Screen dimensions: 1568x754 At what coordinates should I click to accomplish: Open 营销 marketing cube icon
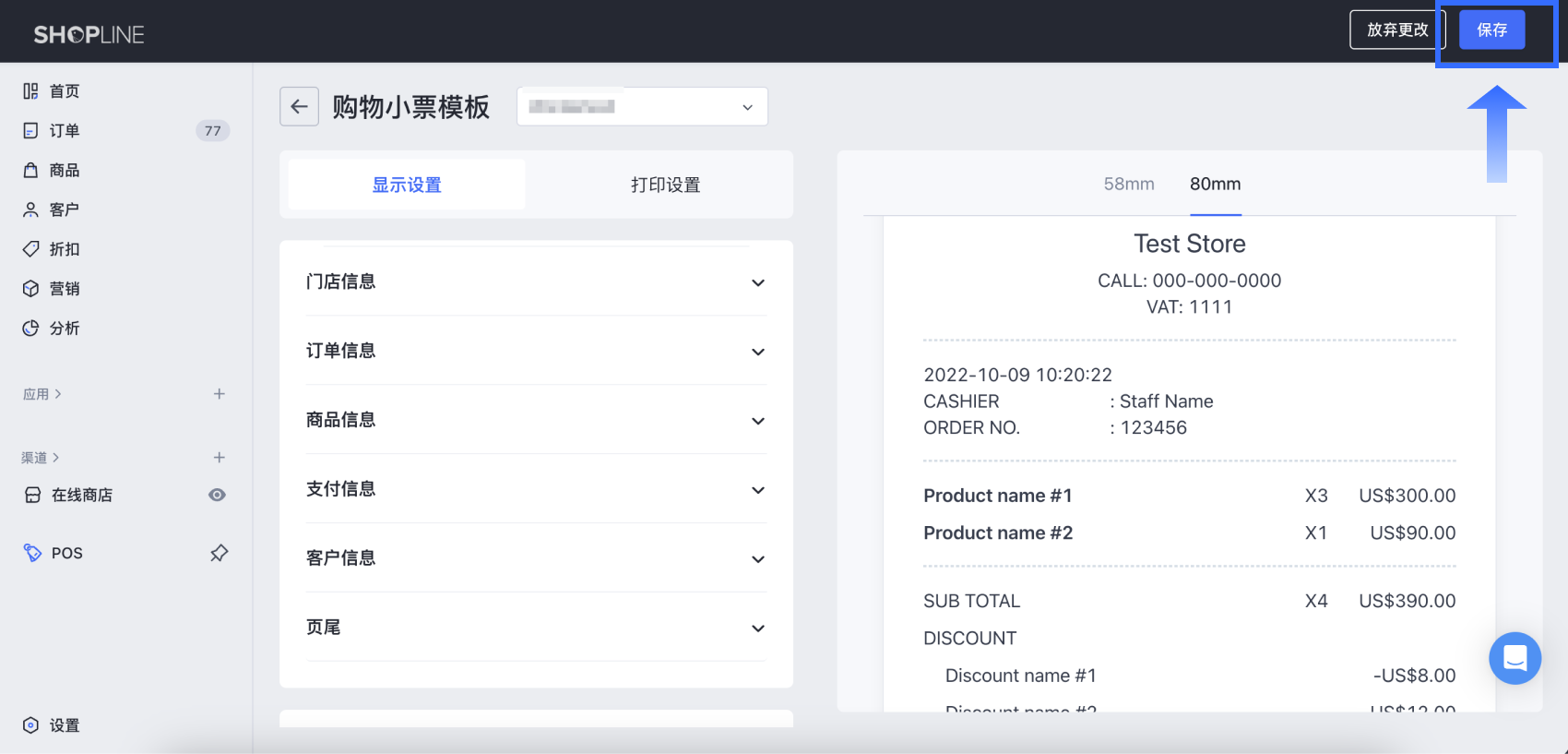(x=30, y=288)
